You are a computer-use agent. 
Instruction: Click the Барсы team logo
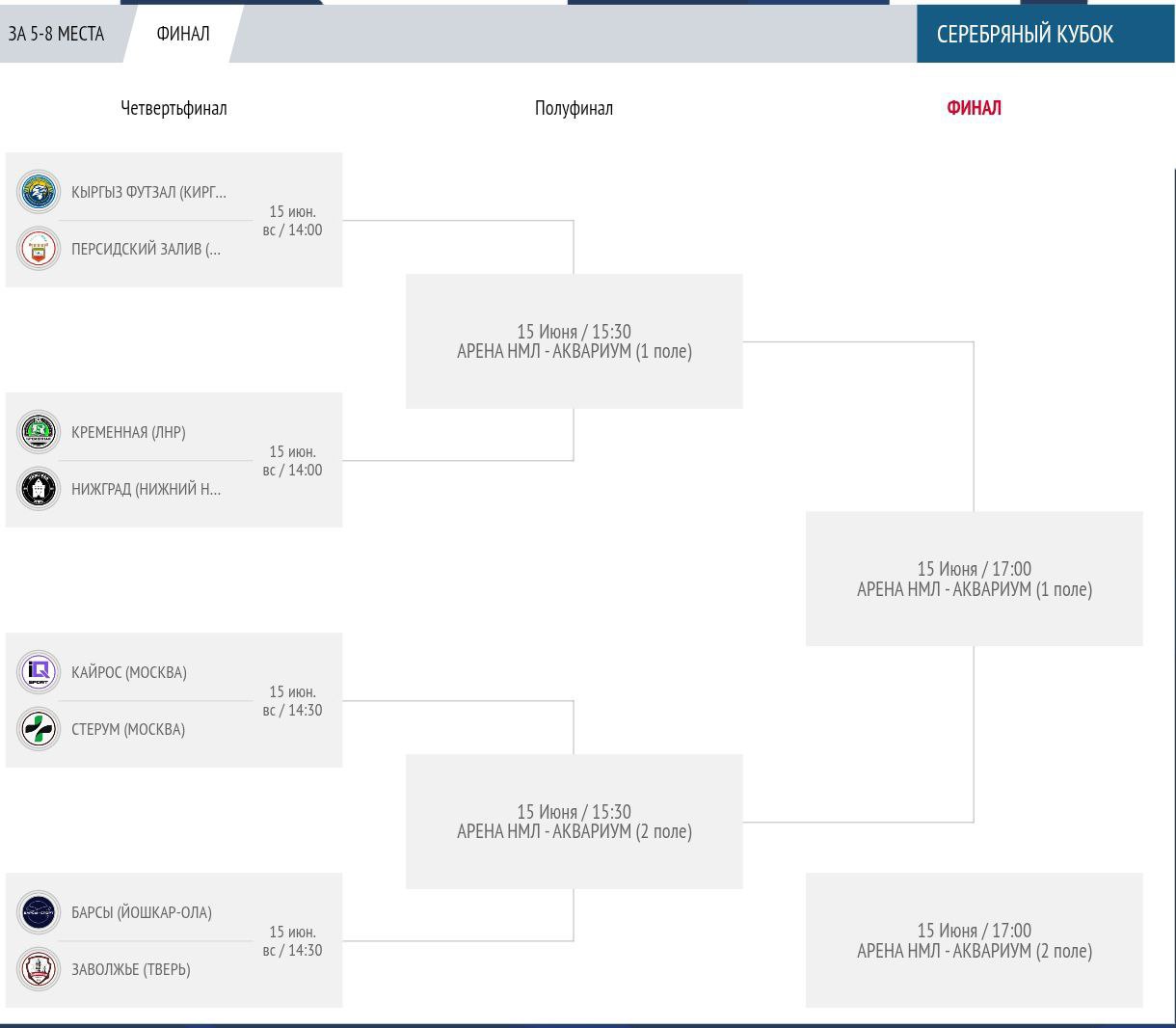(39, 912)
